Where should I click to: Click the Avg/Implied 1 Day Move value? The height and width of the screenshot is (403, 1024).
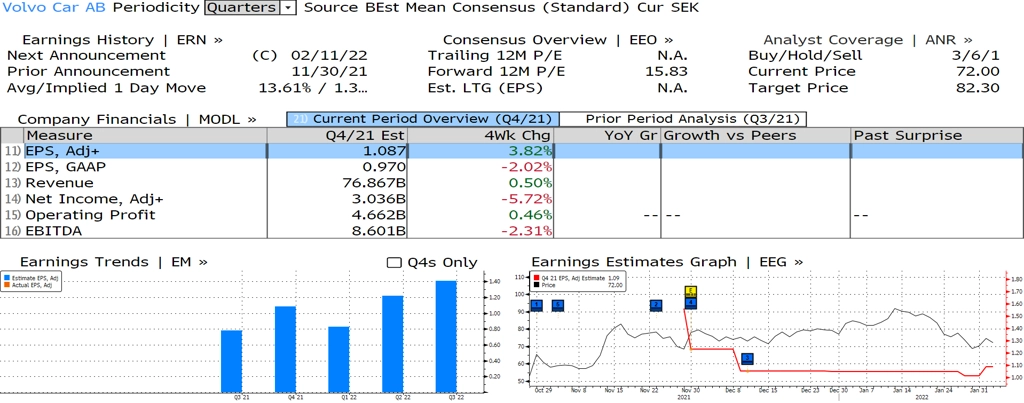[311, 88]
